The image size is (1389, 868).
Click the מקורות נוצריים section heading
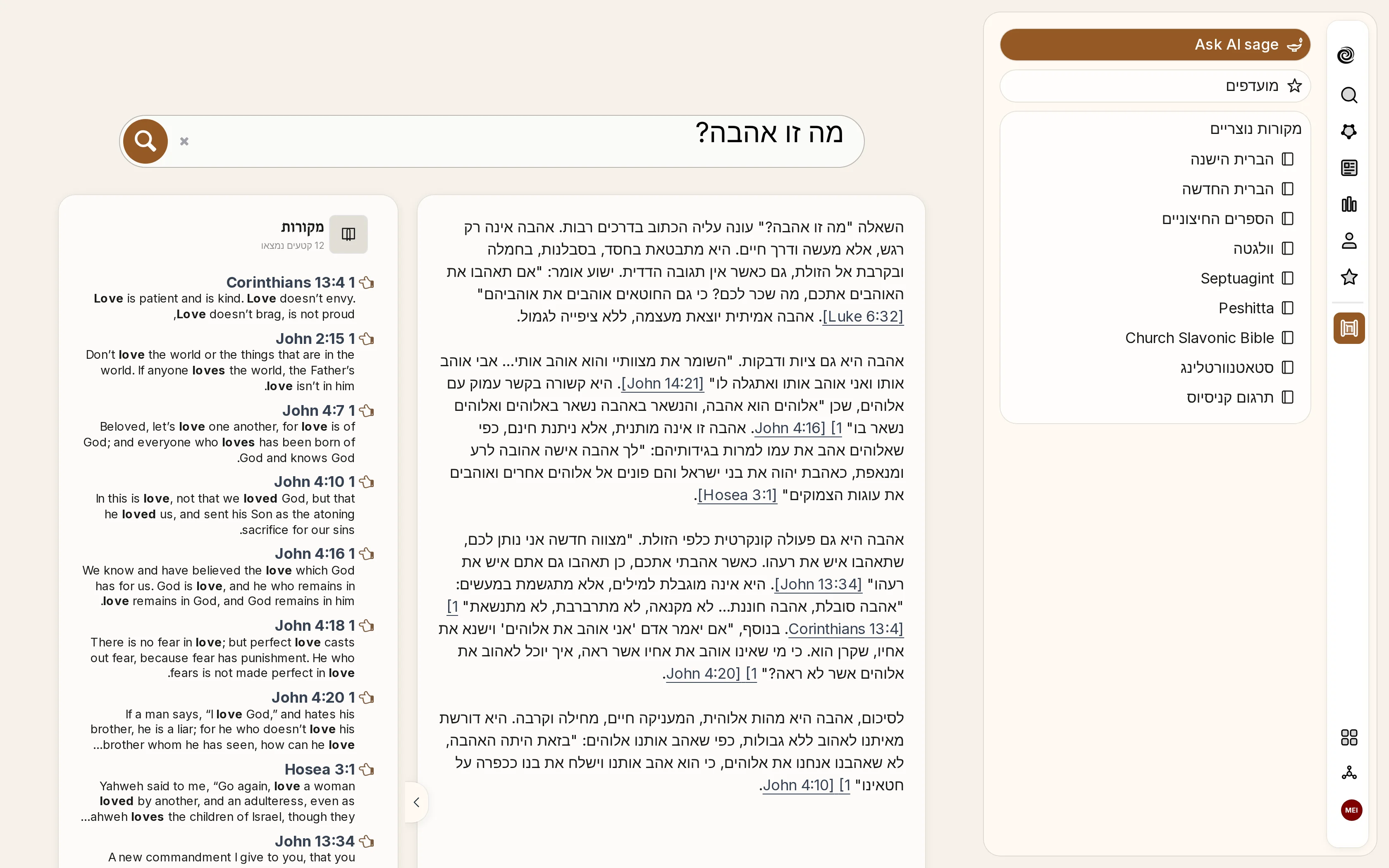point(1255,129)
